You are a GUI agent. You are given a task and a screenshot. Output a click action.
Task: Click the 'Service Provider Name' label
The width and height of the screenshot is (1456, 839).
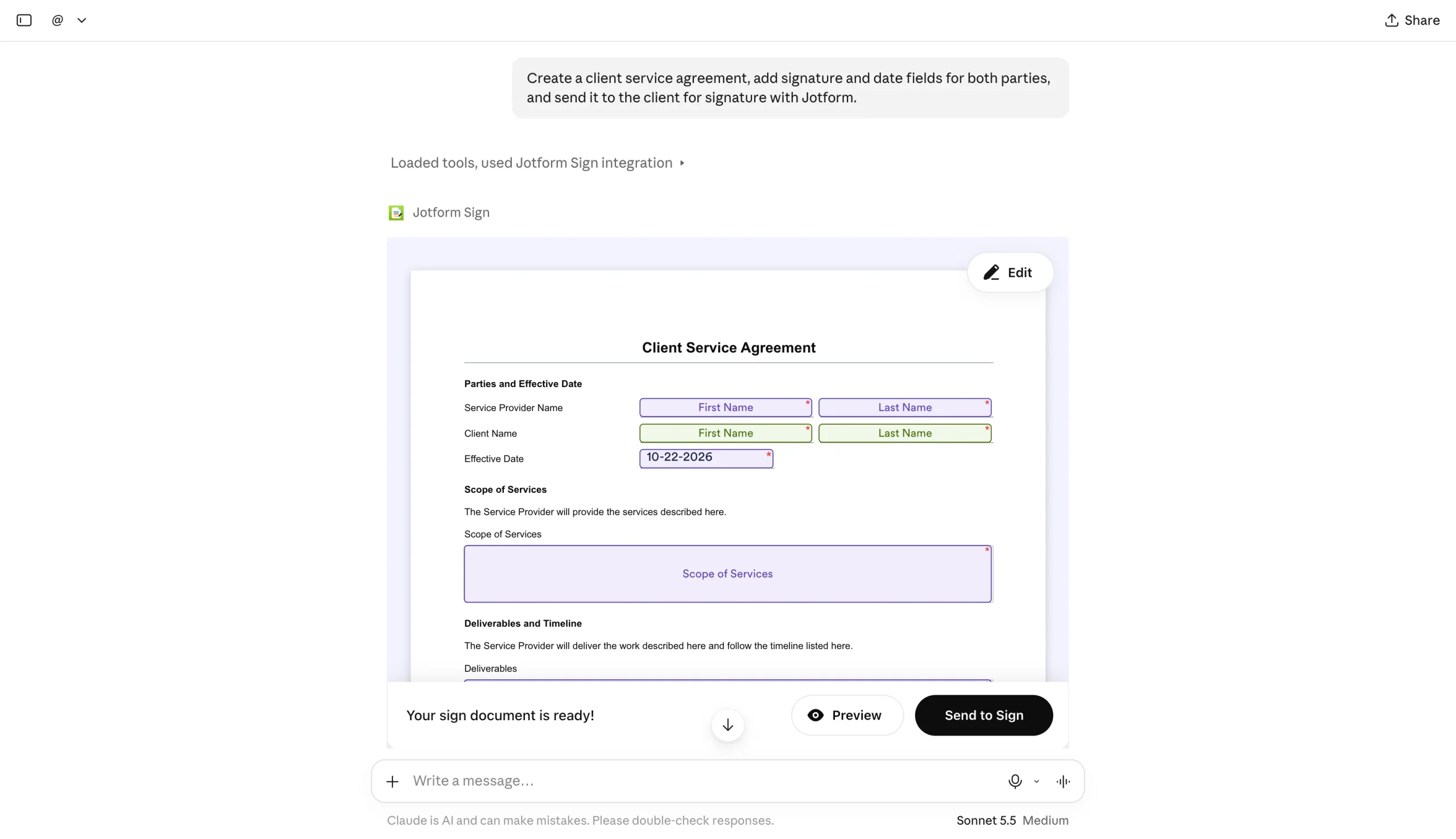coord(513,408)
